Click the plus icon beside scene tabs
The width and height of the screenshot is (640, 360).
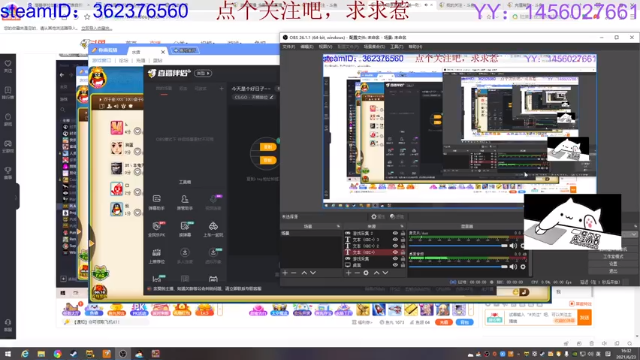coord(222,89)
